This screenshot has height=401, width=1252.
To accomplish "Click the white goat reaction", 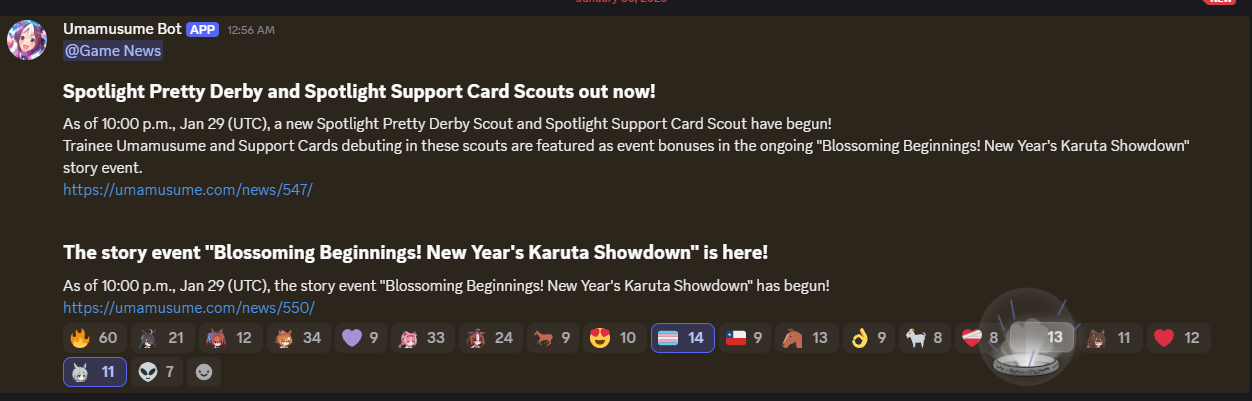I will click(x=924, y=338).
